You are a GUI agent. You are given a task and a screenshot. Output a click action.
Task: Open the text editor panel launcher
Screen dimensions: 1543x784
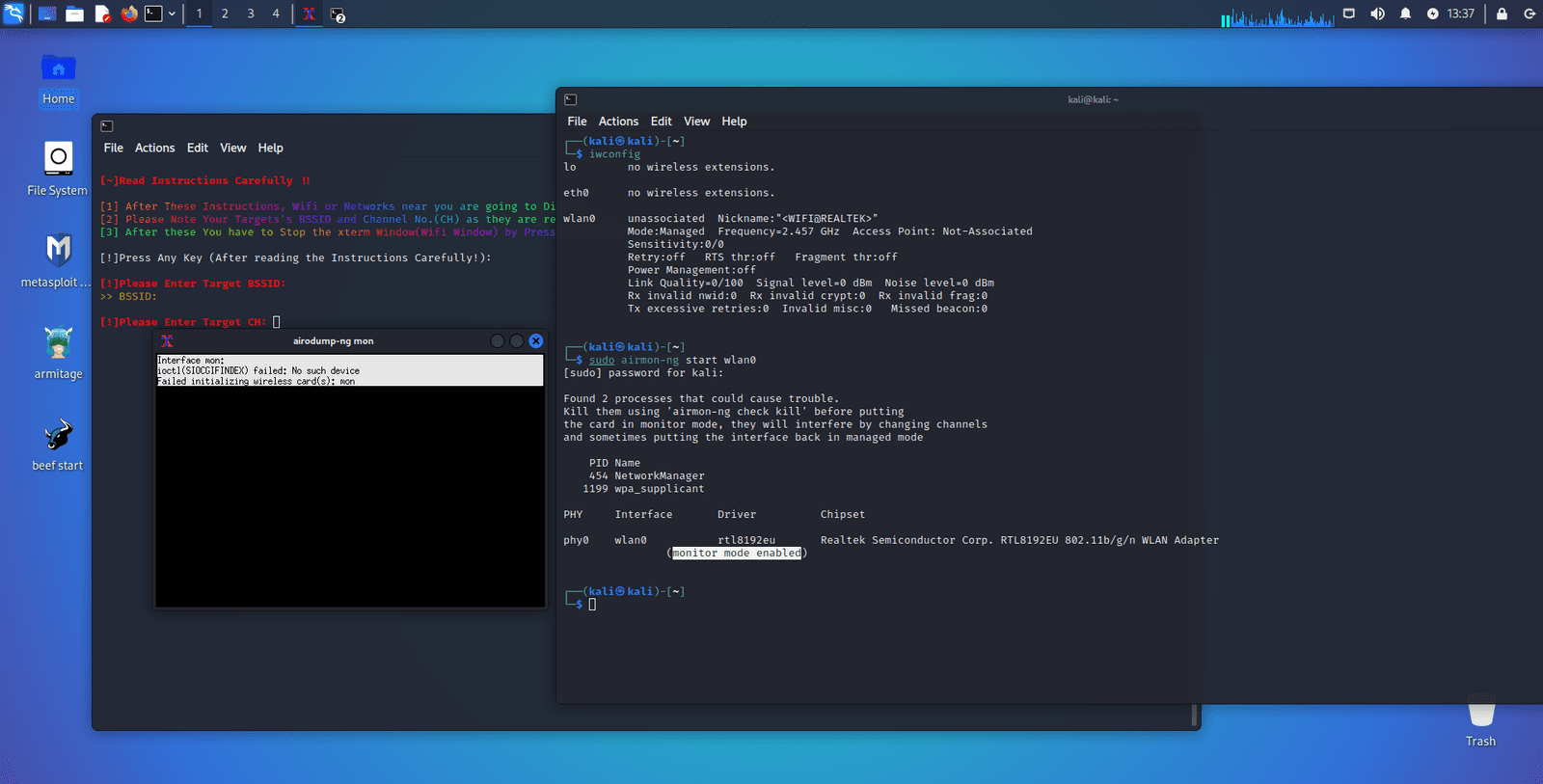102,14
